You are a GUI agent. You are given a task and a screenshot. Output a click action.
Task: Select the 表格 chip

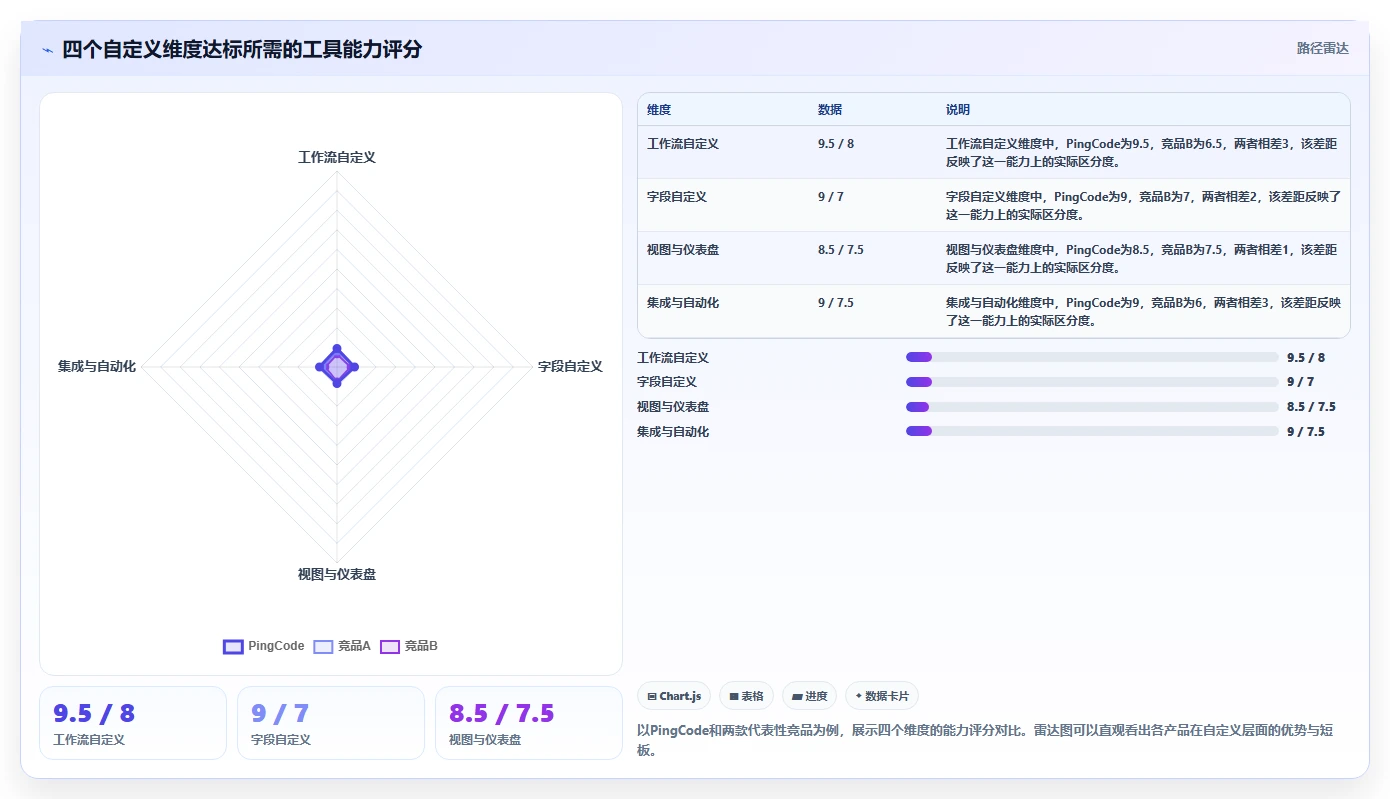746,696
